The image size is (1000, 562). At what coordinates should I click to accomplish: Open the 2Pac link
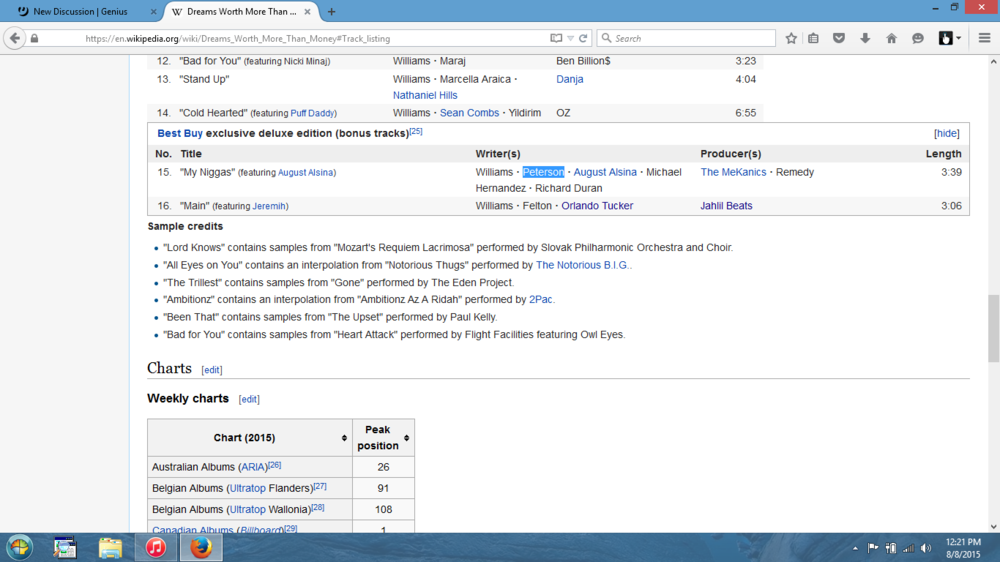pyautogui.click(x=540, y=299)
